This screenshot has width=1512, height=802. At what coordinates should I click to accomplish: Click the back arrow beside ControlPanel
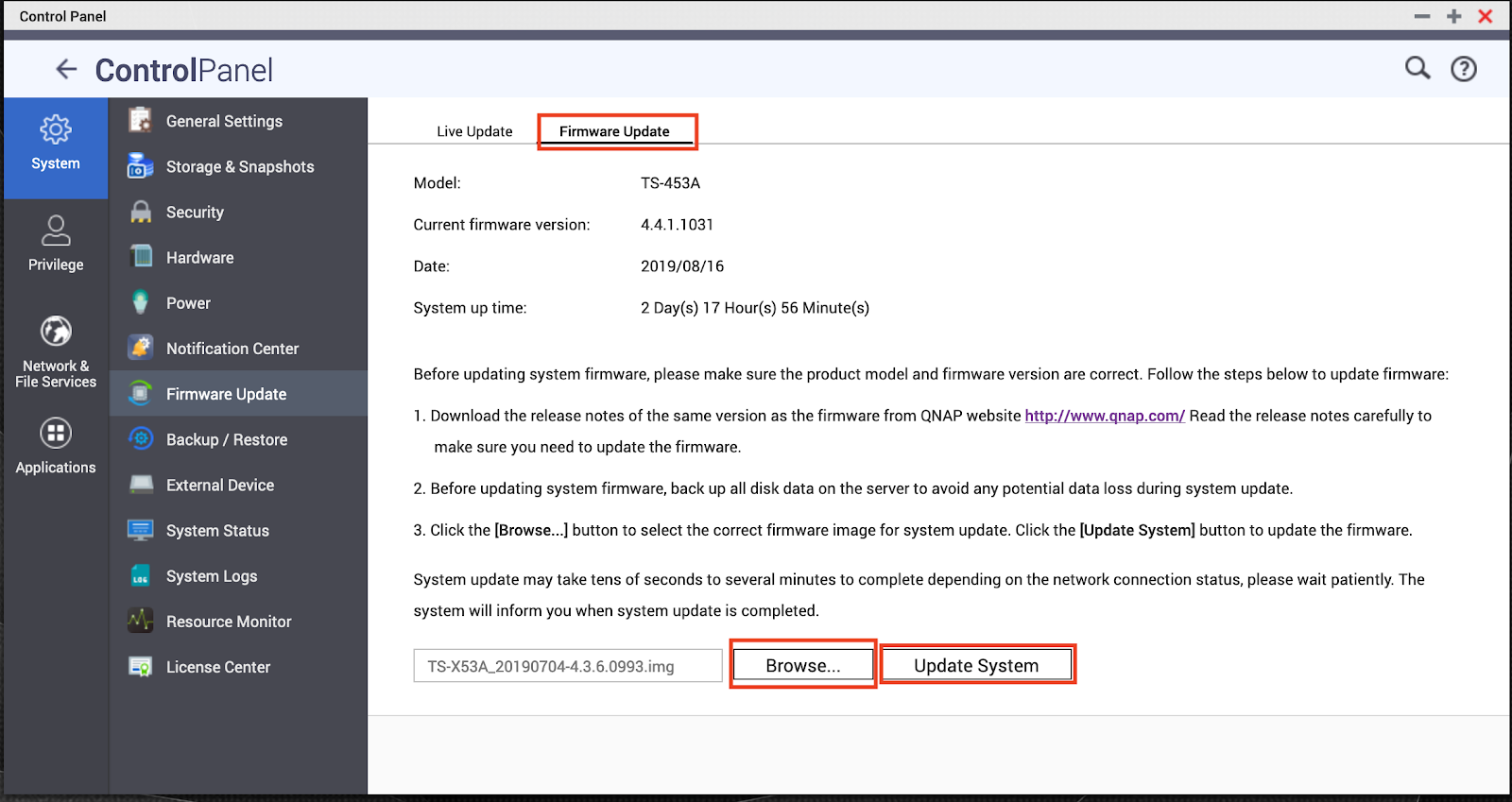pyautogui.click(x=66, y=69)
